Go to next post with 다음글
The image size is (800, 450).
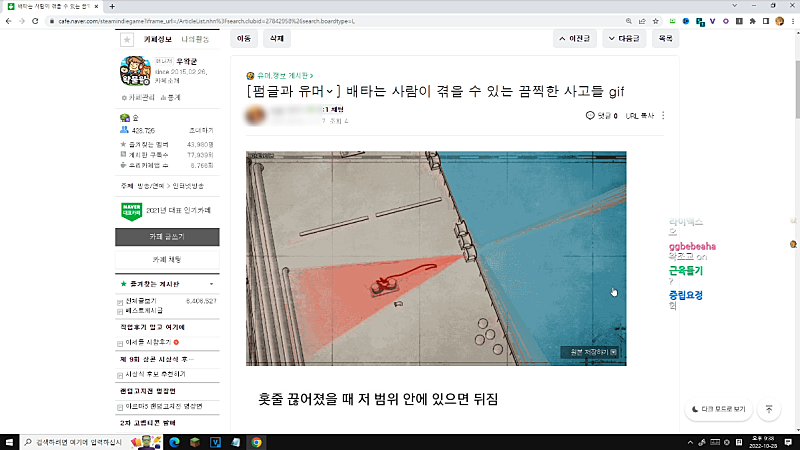(x=624, y=39)
